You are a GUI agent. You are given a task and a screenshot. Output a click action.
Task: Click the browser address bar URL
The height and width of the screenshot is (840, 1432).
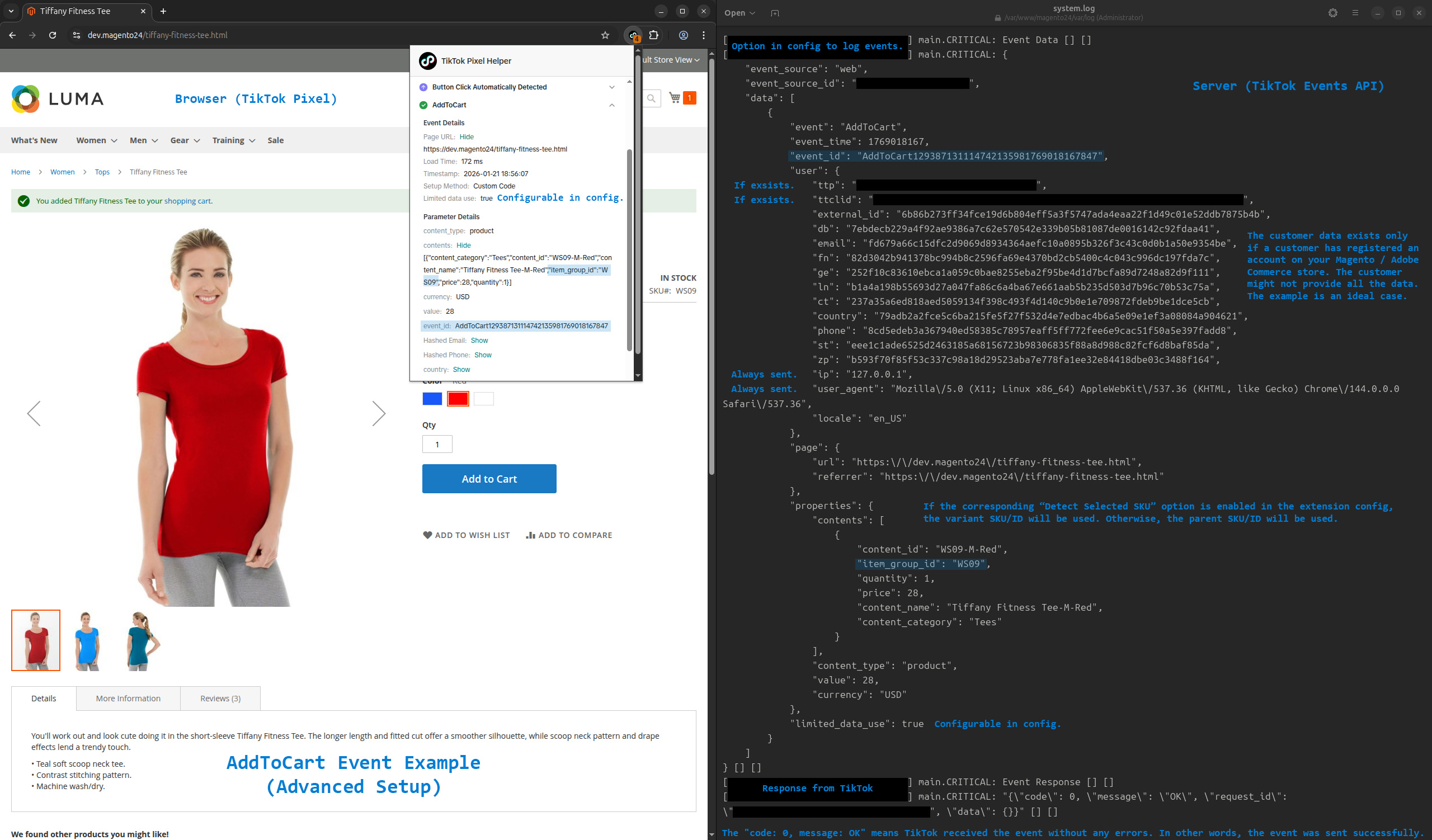pos(157,35)
